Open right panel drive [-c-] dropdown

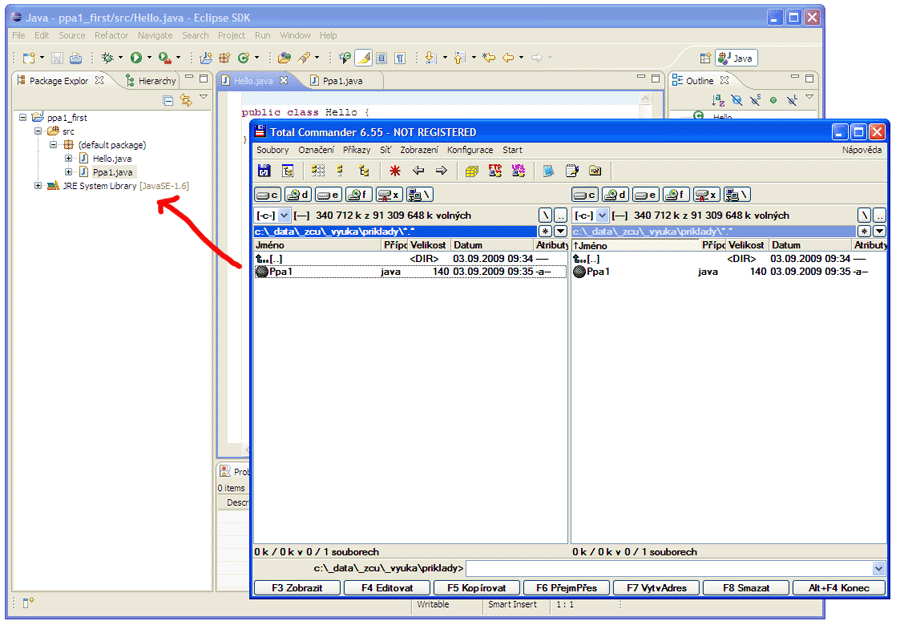[602, 216]
